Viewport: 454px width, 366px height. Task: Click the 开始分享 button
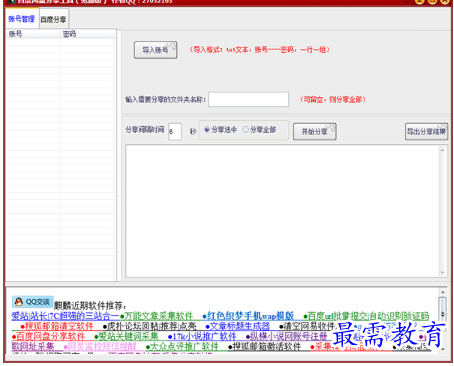pyautogui.click(x=314, y=132)
